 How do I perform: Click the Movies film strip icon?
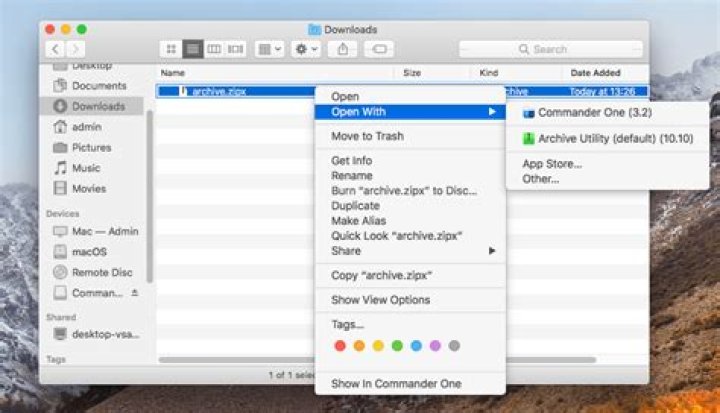pos(60,188)
